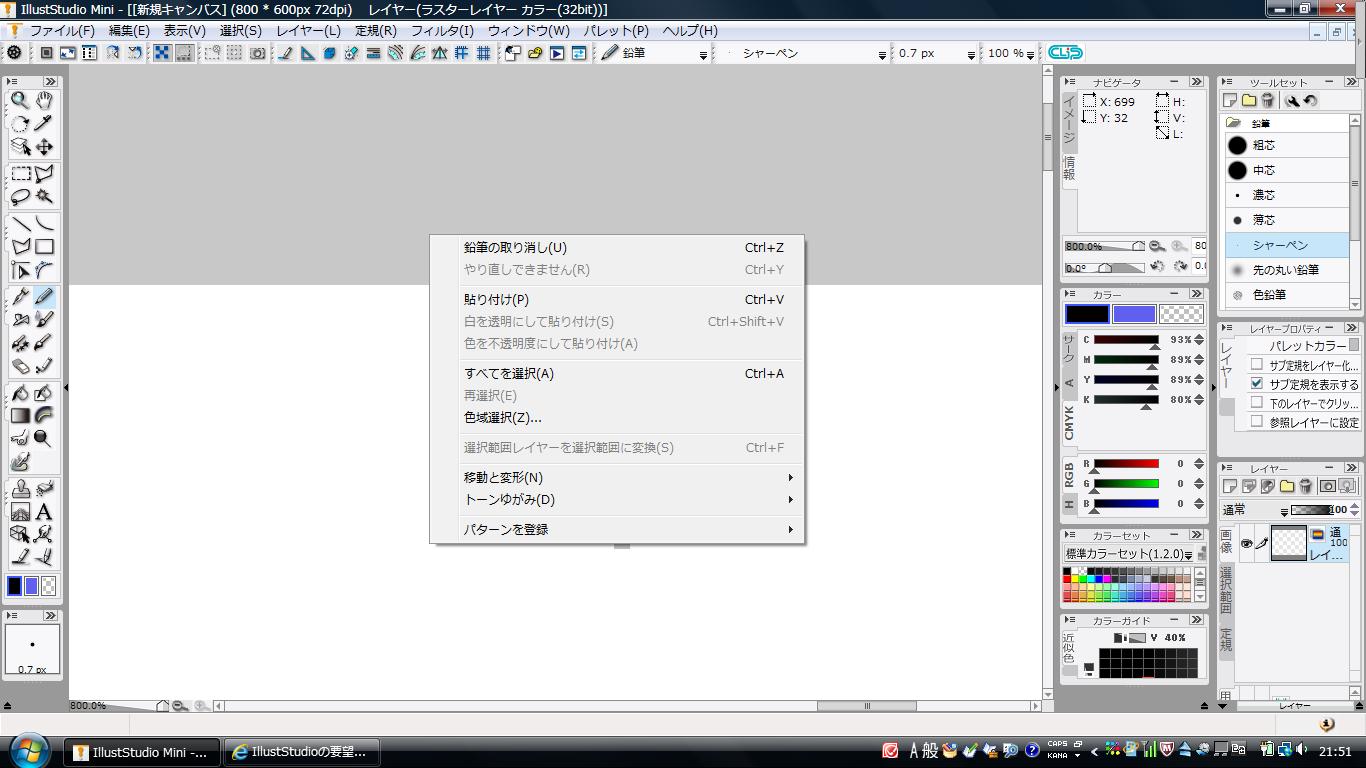Screen dimensions: 1366x768
Task: Choose 鉛筆の取り消し(U) from context menu
Action: 617,247
